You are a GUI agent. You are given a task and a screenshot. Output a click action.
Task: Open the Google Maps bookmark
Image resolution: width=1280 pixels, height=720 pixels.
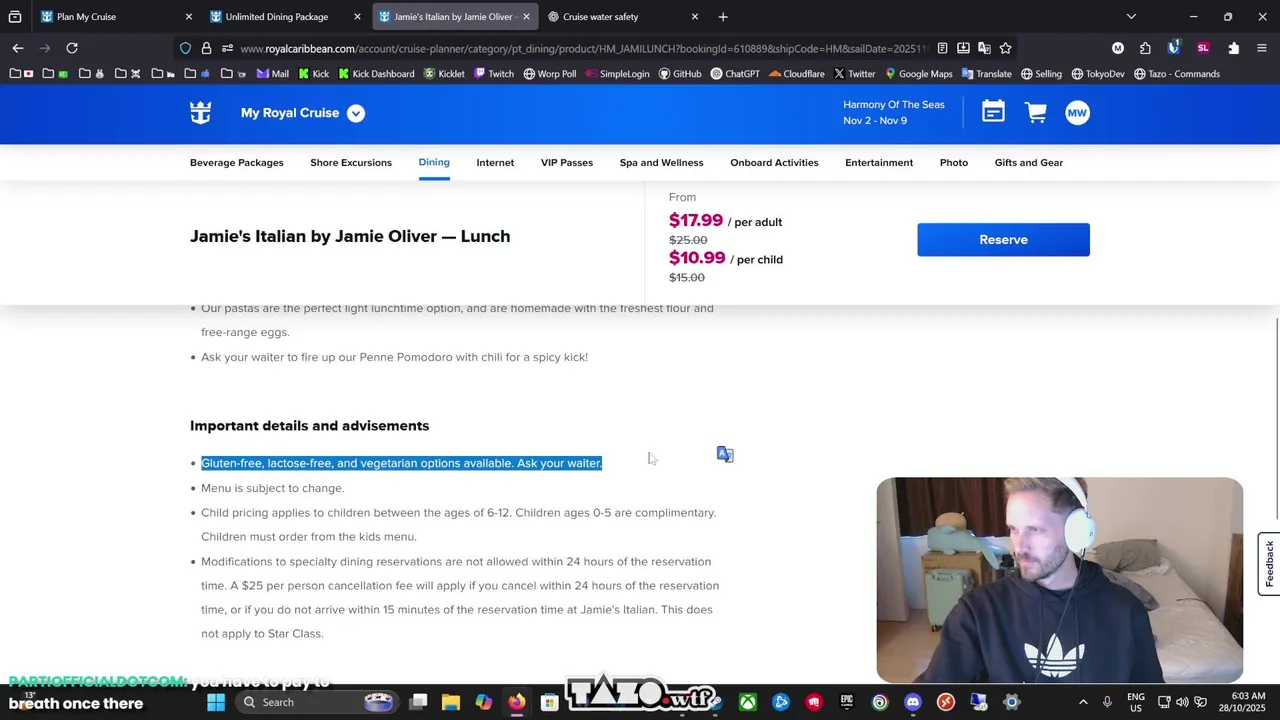(918, 74)
